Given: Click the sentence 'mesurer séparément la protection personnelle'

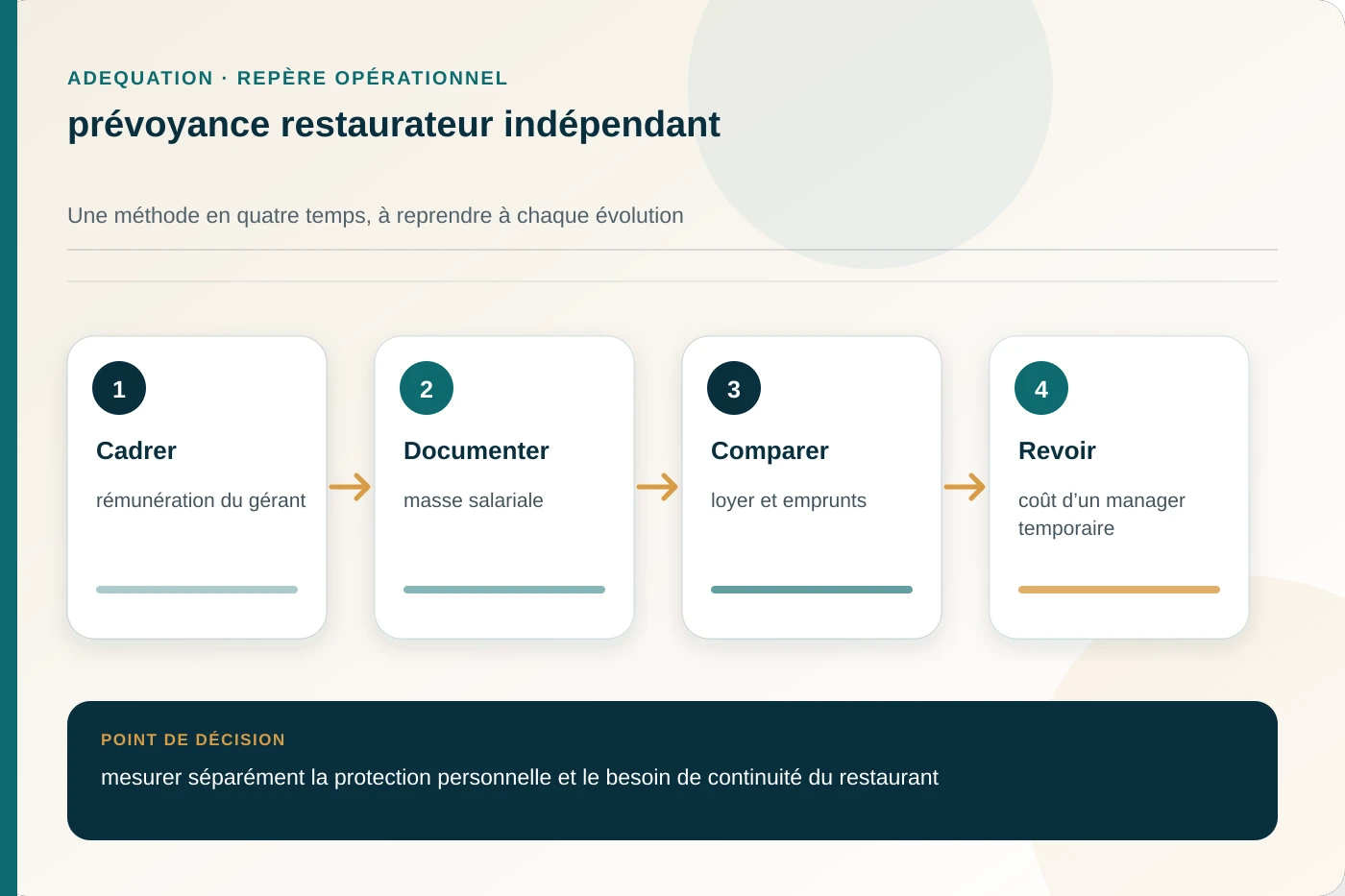Looking at the screenshot, I should coord(325,777).
